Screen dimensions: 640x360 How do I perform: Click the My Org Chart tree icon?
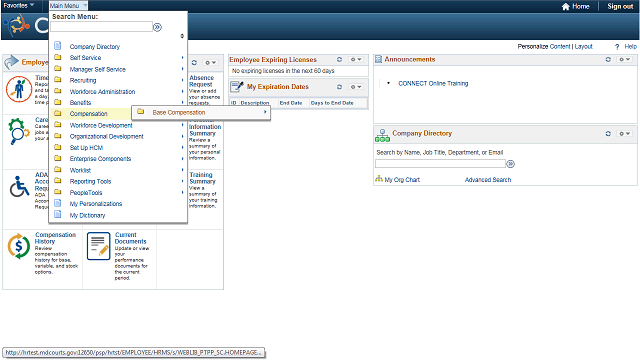pyautogui.click(x=379, y=179)
